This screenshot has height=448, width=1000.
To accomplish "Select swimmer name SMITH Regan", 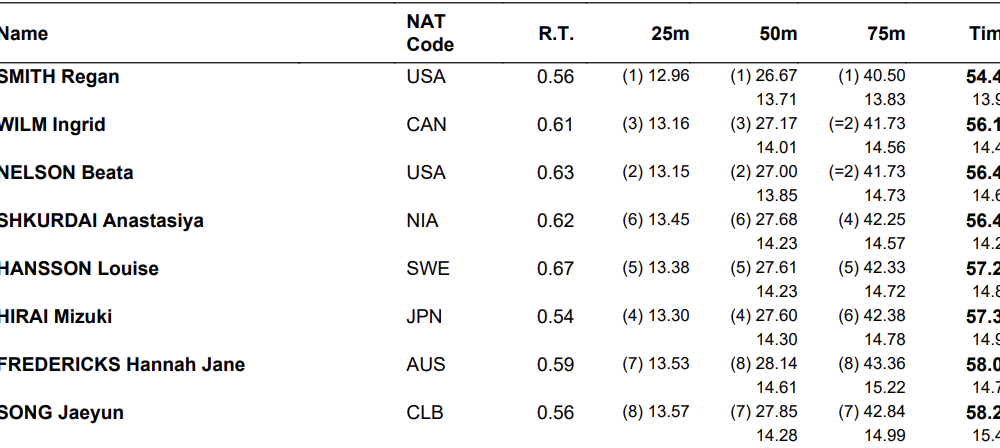I will click(x=59, y=77).
